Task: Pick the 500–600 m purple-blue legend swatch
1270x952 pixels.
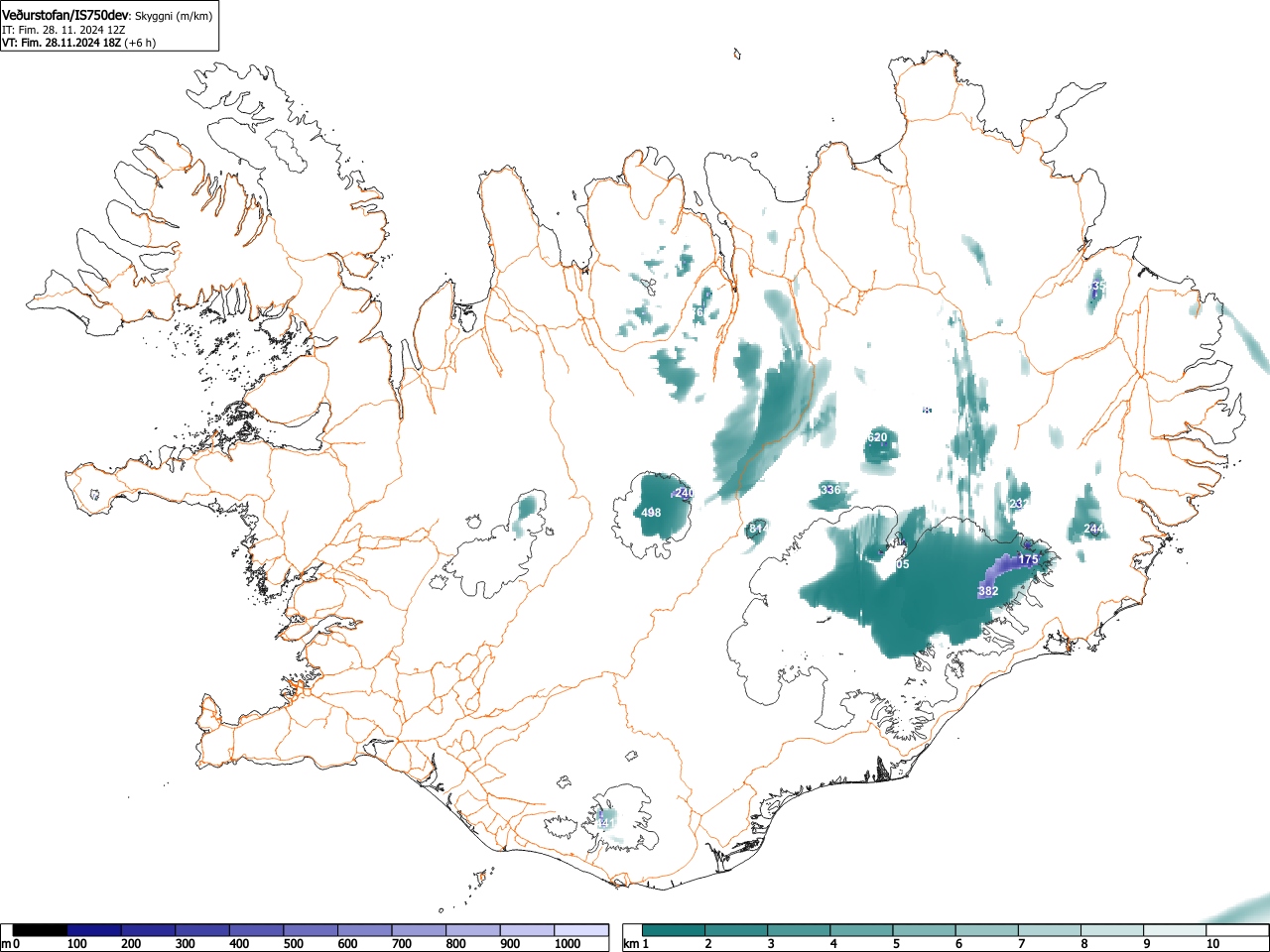Action: coord(311,930)
